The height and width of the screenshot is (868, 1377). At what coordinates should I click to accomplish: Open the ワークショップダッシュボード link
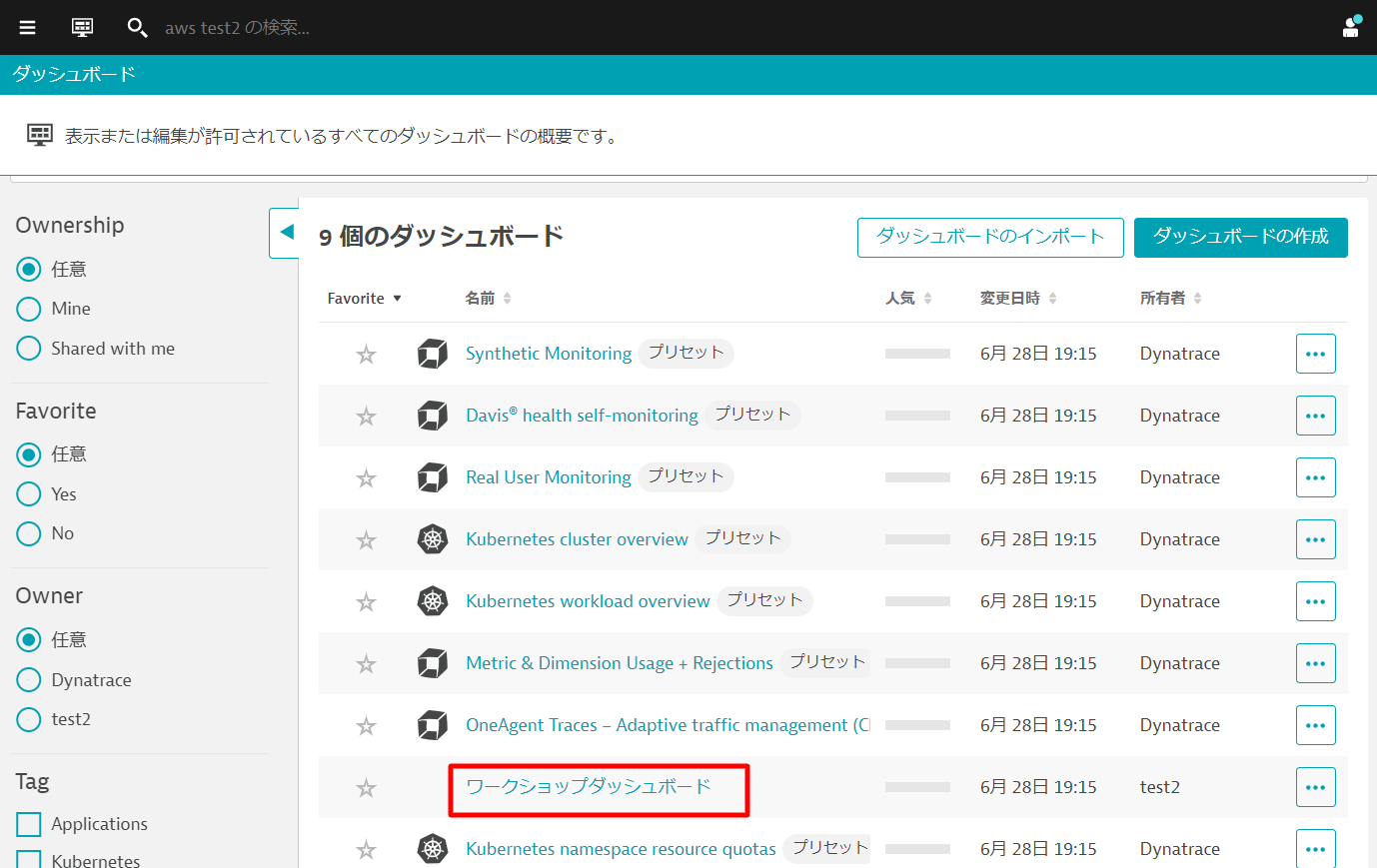click(x=589, y=787)
